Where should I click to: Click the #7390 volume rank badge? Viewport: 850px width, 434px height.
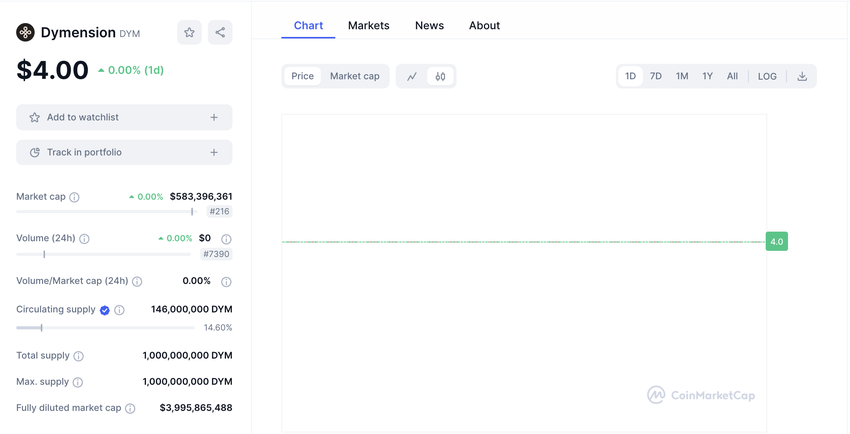[x=216, y=254]
